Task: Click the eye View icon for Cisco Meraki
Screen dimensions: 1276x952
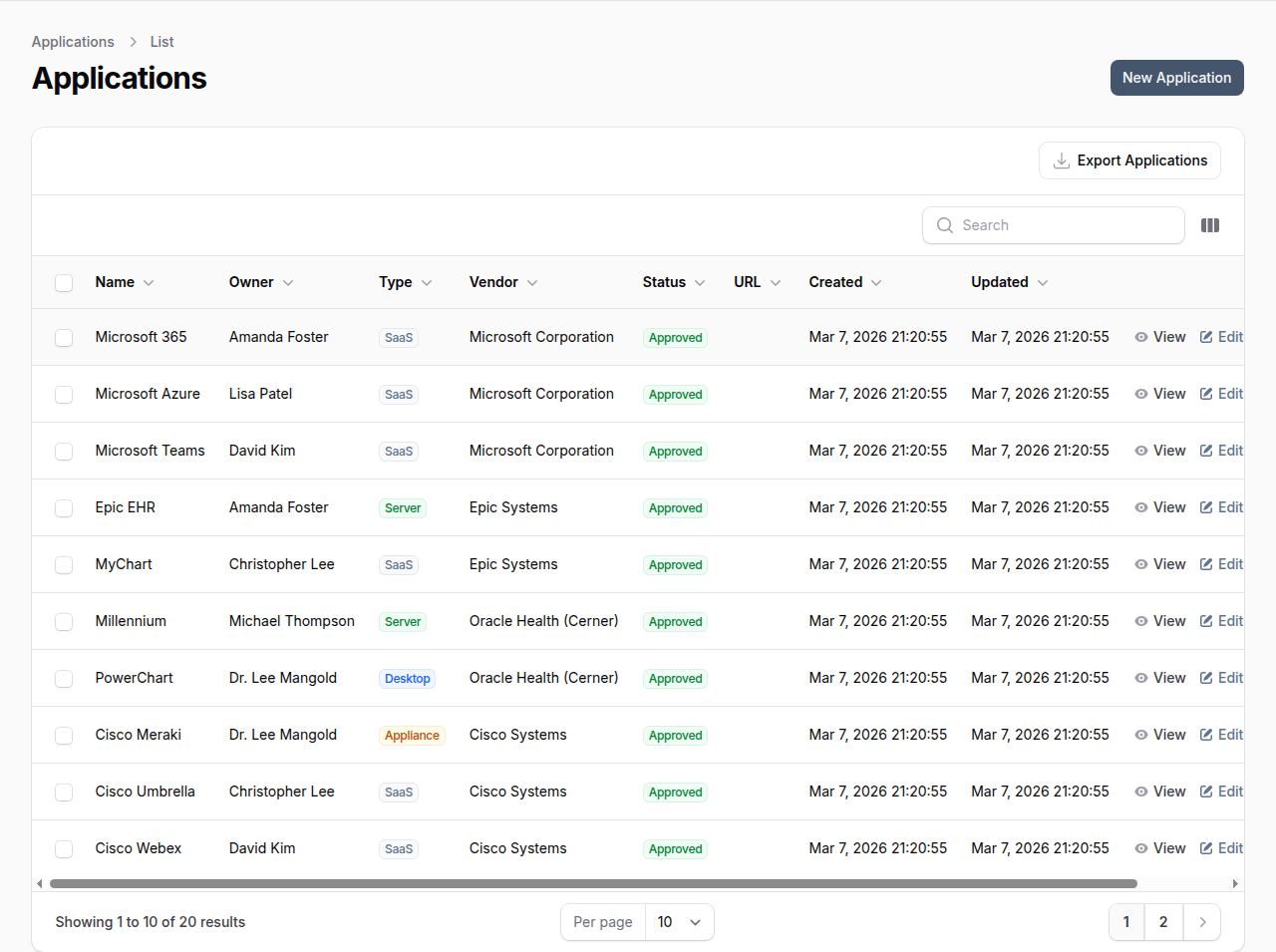Action: coord(1141,735)
